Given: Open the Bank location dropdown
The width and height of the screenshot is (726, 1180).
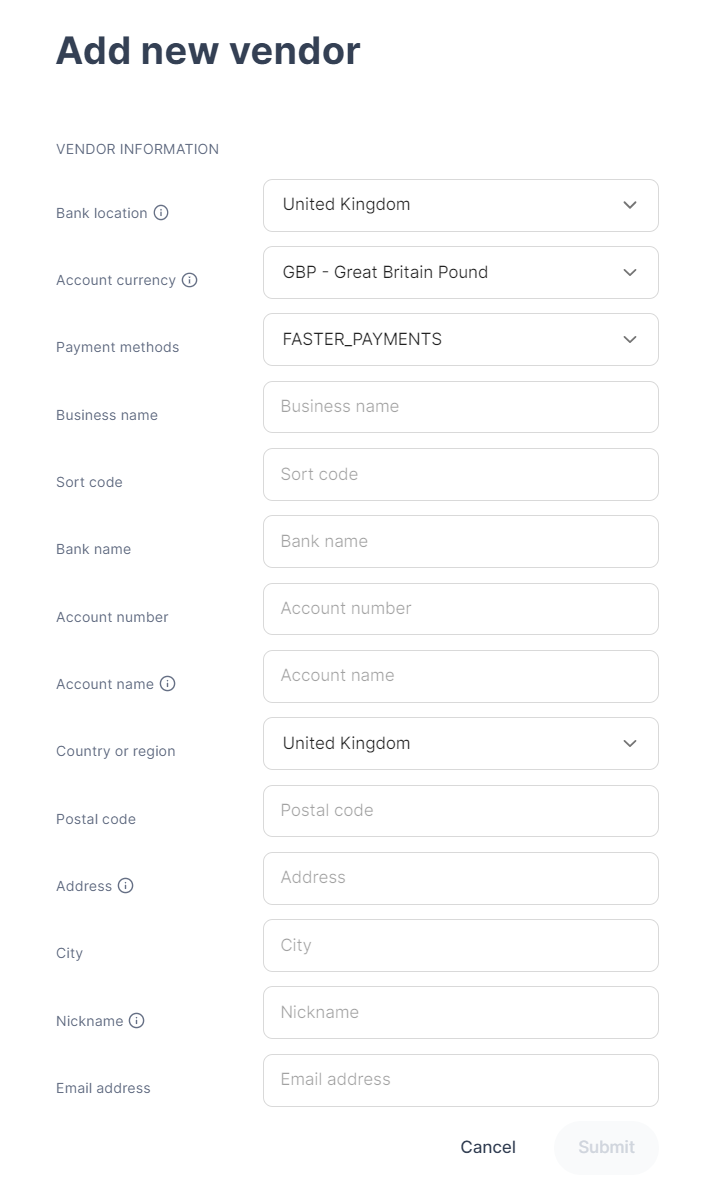Looking at the screenshot, I should [x=460, y=205].
